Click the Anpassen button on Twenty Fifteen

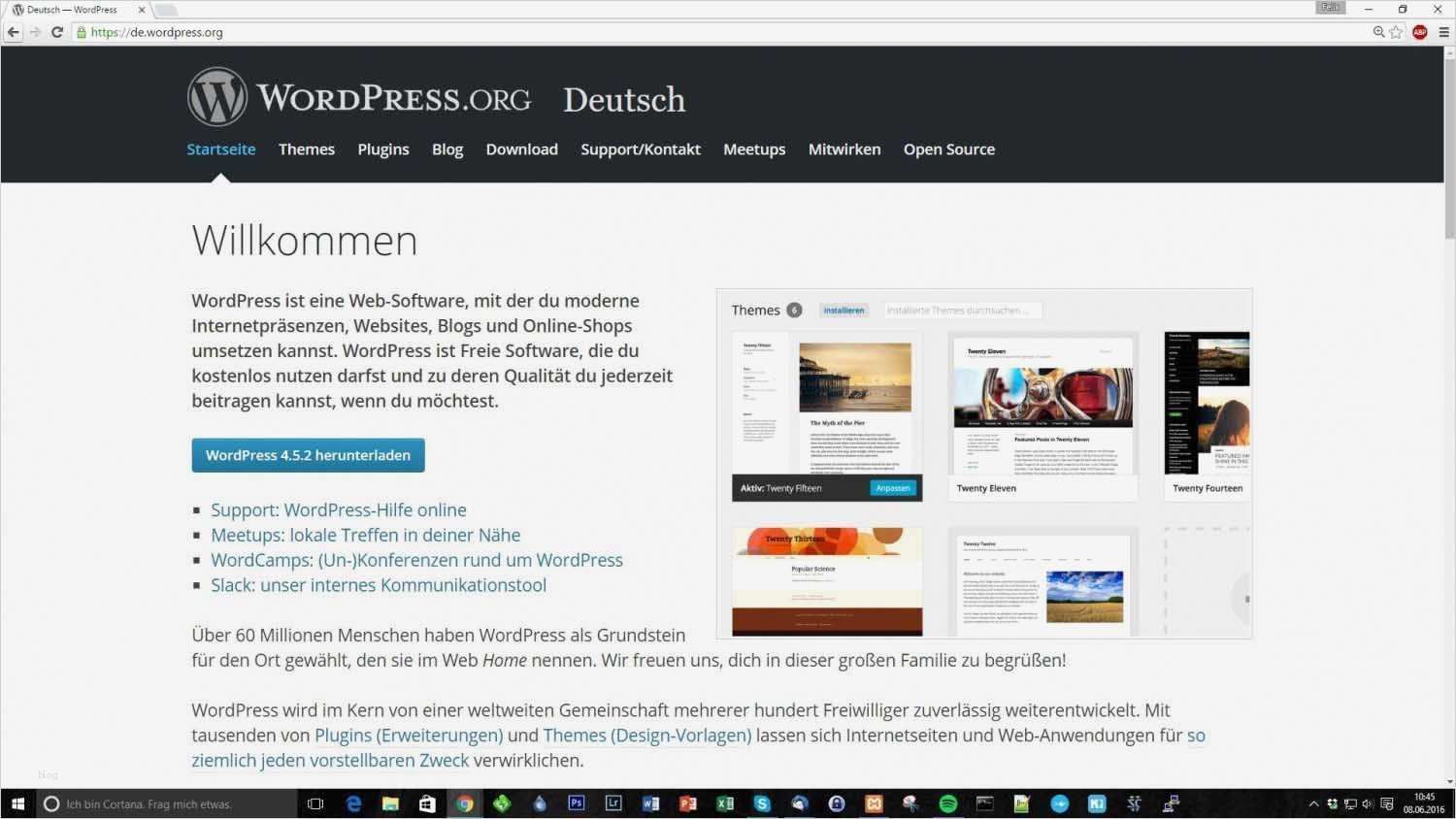pyautogui.click(x=893, y=488)
